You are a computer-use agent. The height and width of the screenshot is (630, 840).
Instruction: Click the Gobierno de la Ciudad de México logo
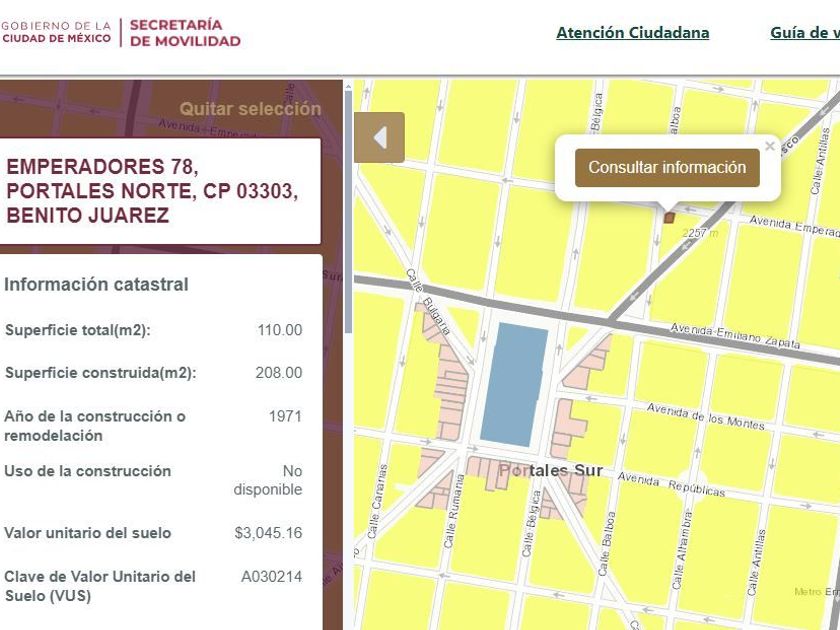click(56, 32)
